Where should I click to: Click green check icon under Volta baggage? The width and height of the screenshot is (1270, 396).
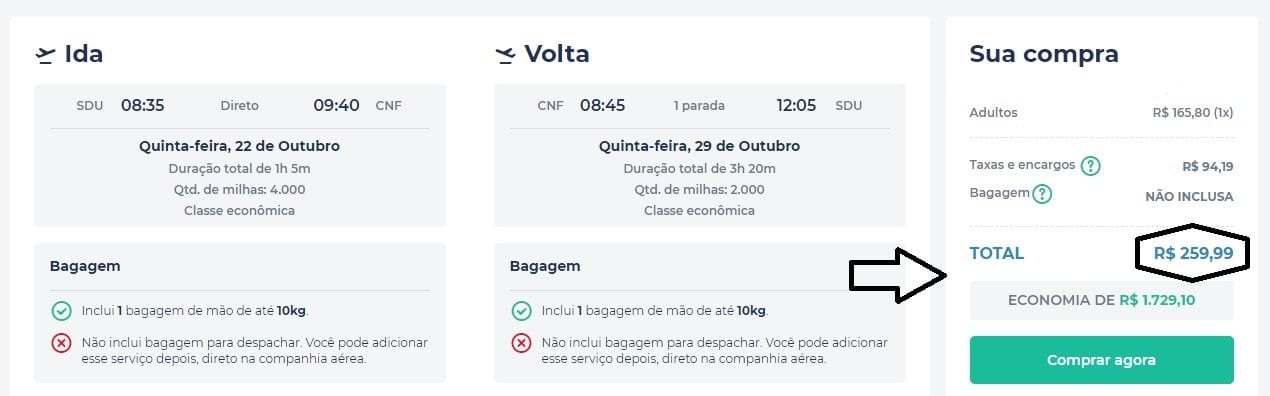(521, 311)
